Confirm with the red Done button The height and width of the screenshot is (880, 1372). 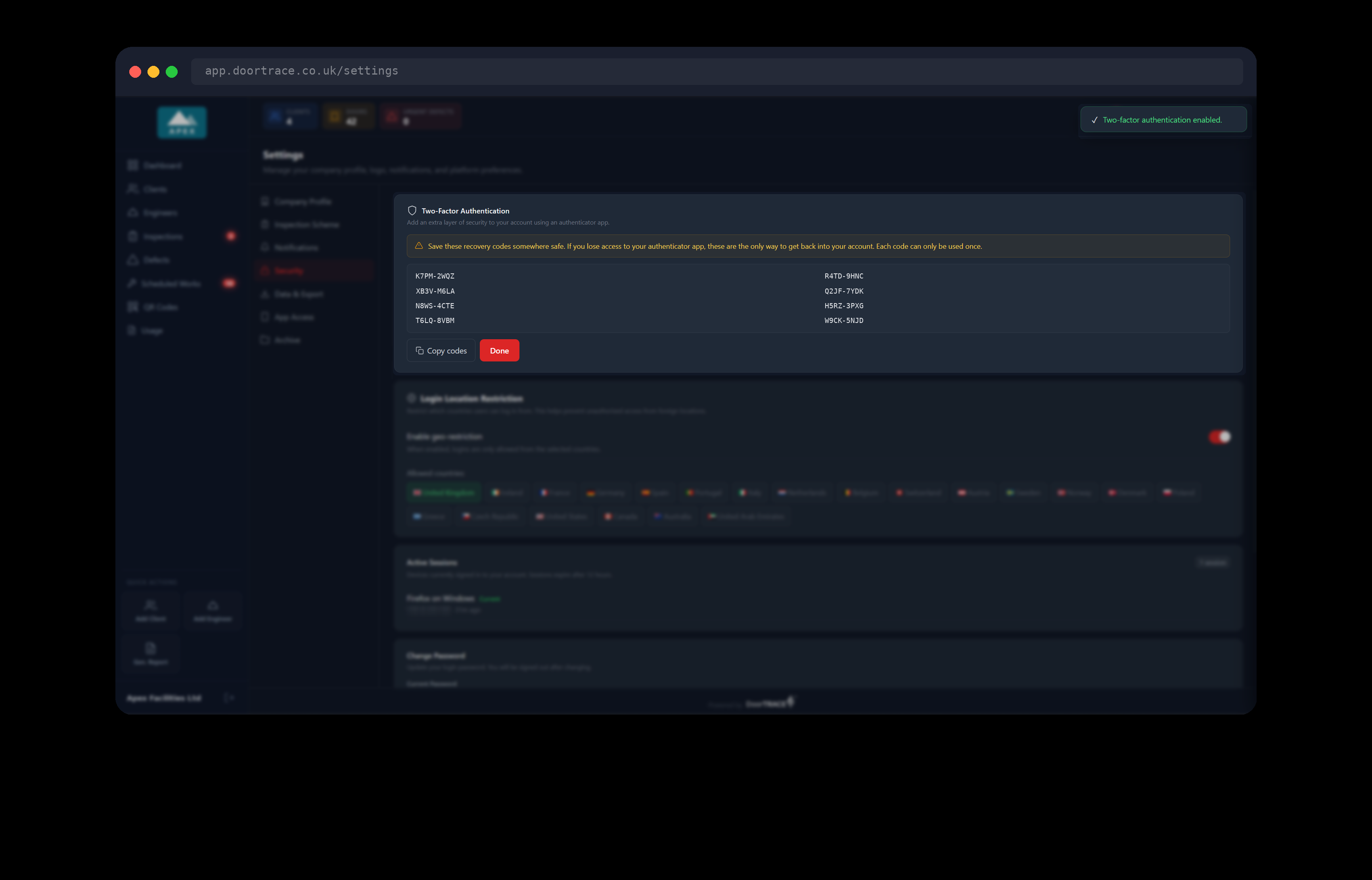tap(499, 350)
